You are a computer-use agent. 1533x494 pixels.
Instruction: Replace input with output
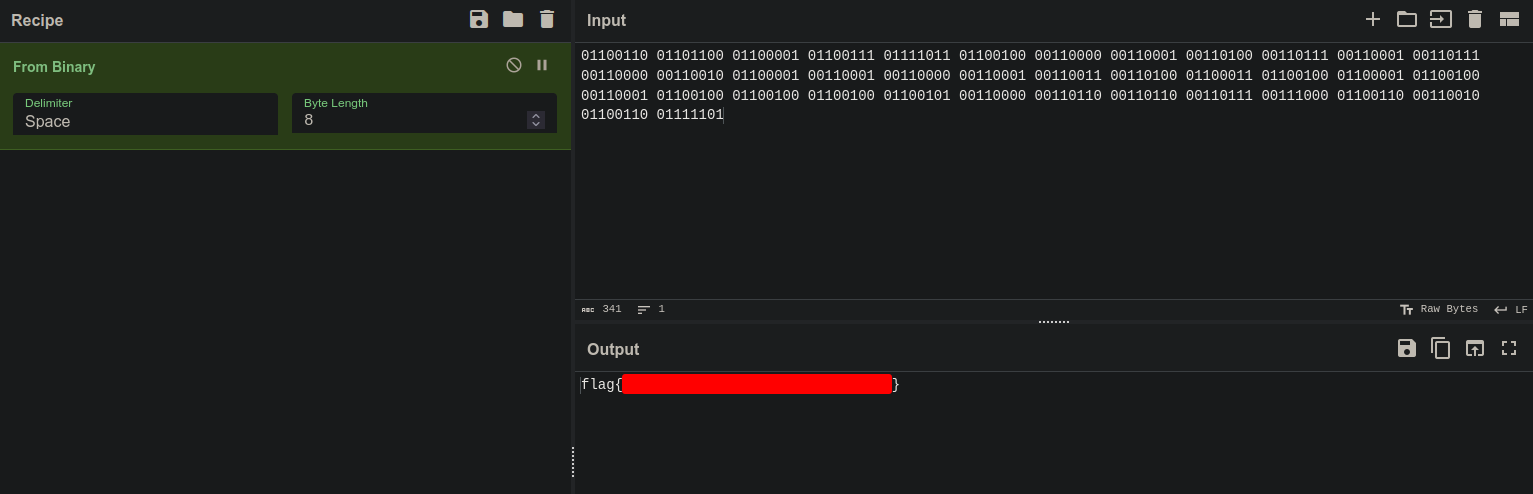pyautogui.click(x=1475, y=348)
